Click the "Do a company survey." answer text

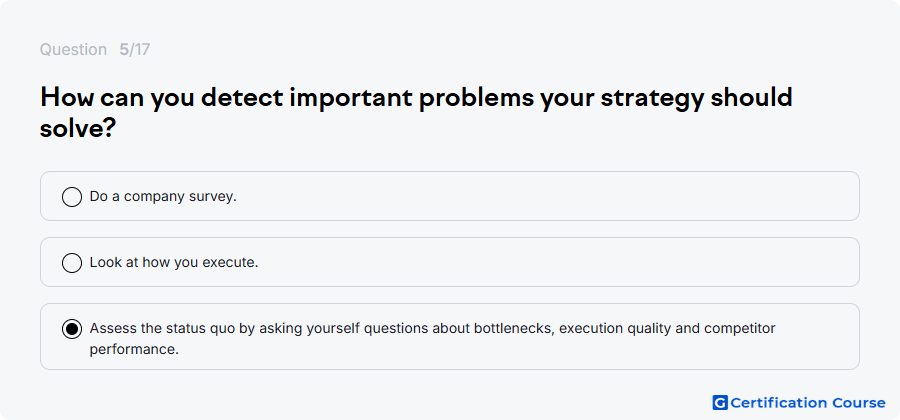click(x=163, y=197)
